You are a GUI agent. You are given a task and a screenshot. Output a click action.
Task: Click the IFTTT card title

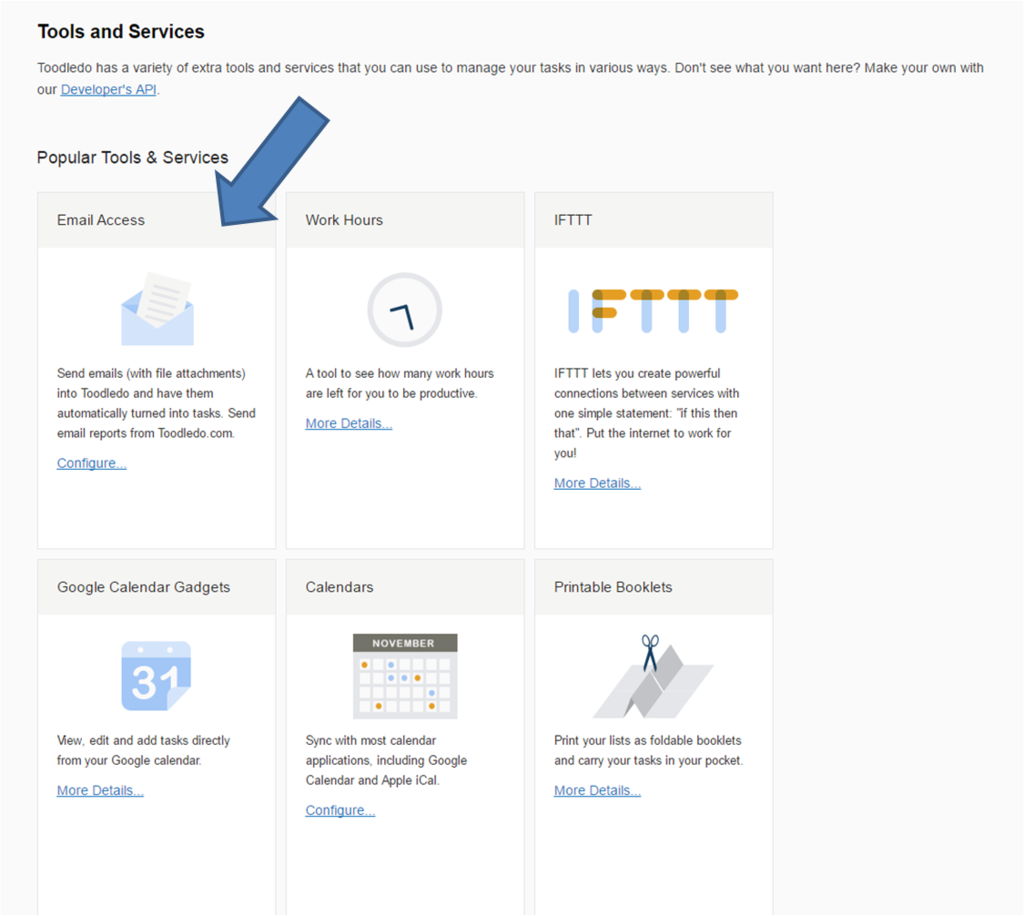(573, 220)
